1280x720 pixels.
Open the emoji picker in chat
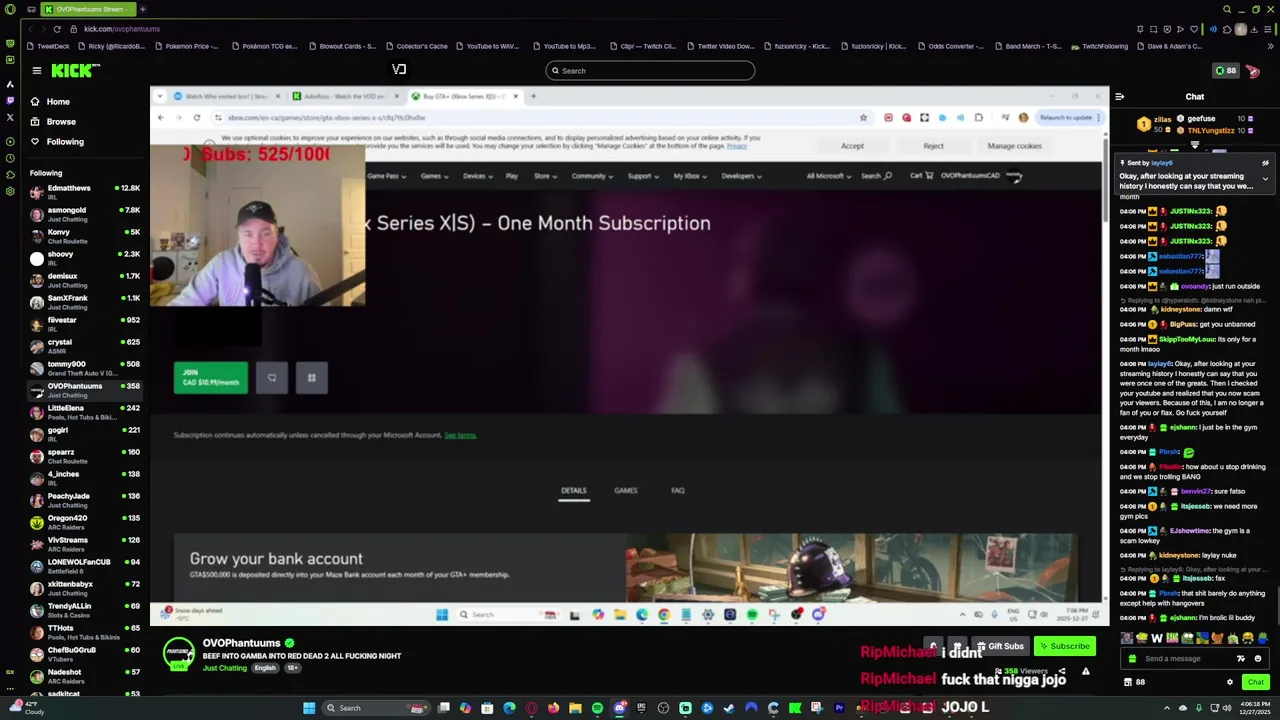pyautogui.click(x=1258, y=659)
